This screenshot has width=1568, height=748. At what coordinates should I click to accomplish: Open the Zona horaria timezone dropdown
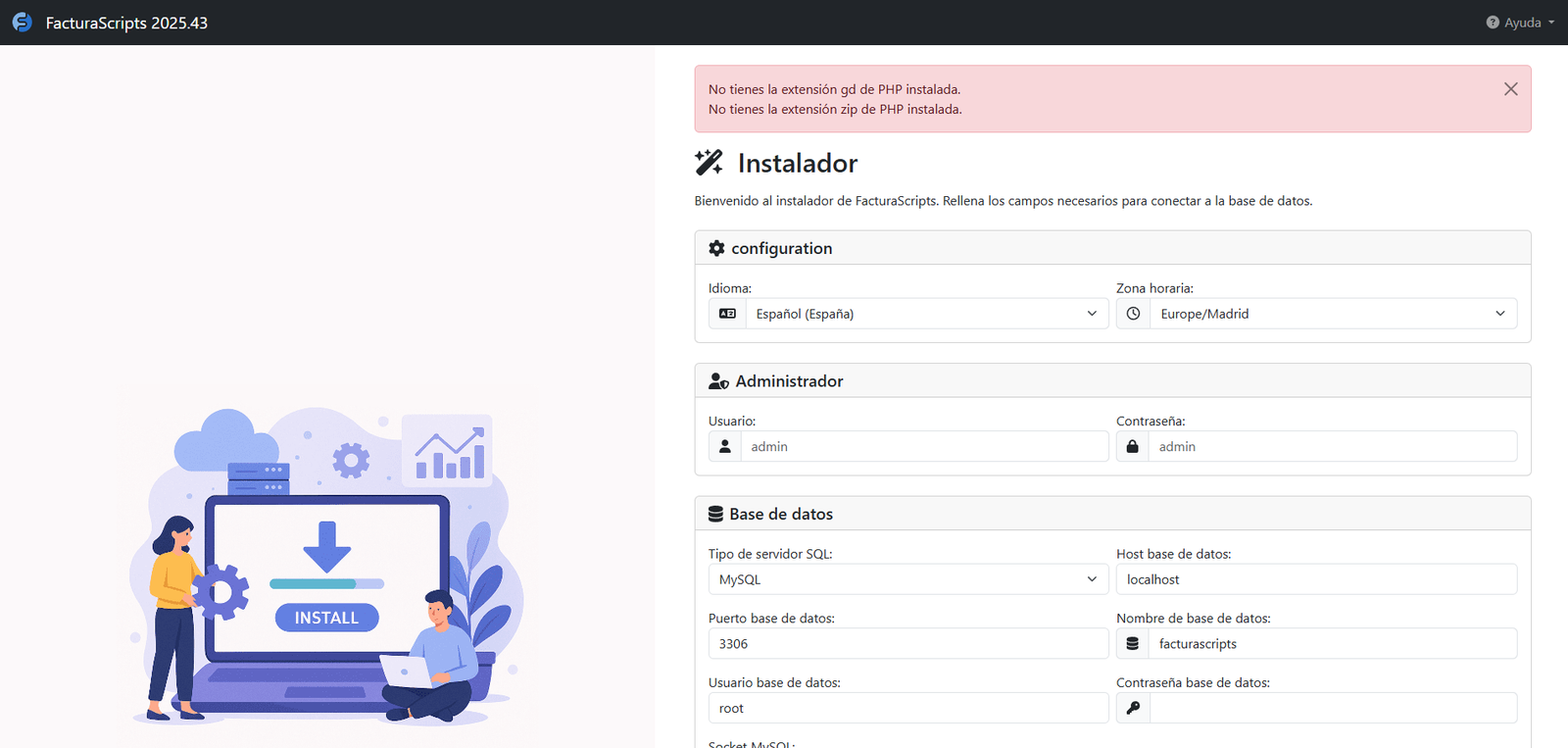[x=1333, y=314]
